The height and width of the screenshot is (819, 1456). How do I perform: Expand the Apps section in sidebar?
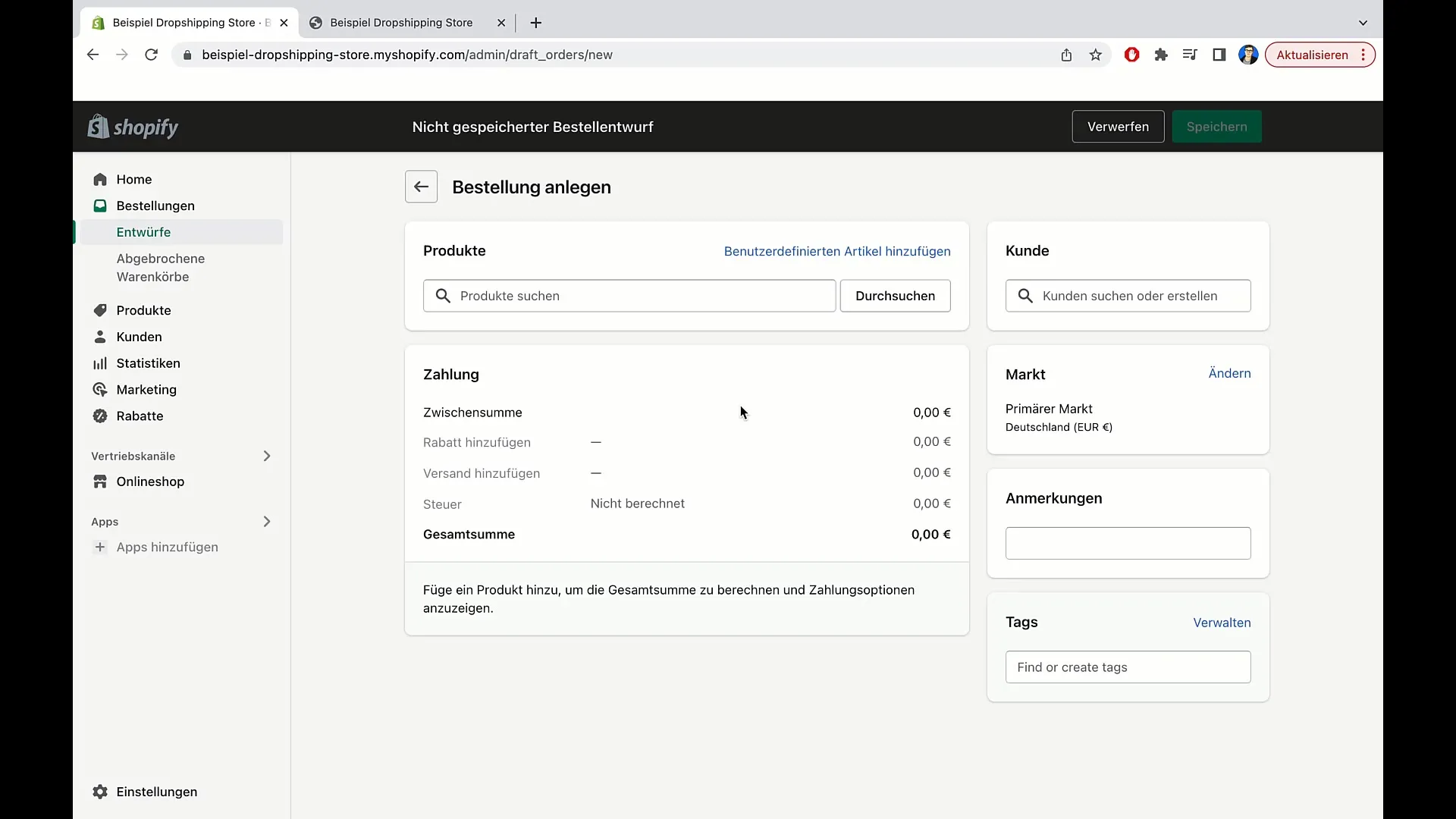[x=267, y=521]
